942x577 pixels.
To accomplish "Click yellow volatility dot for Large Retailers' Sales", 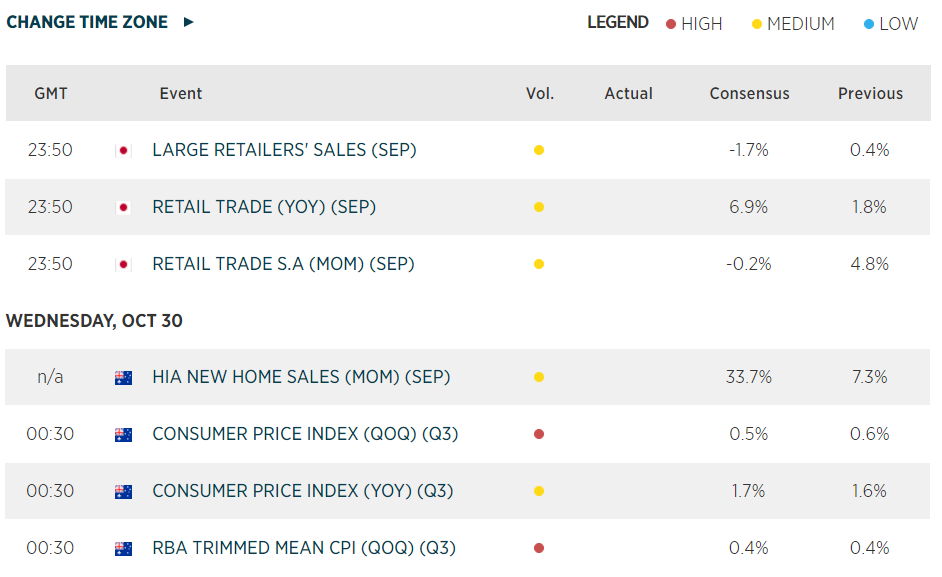I will click(539, 151).
